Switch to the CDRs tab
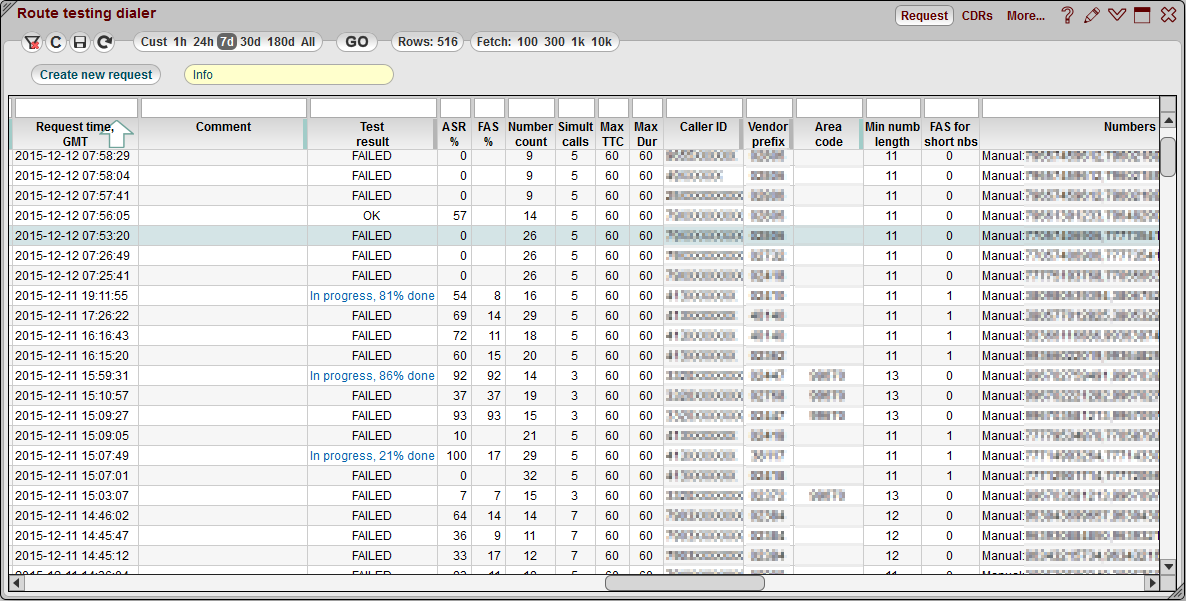1186x601 pixels. tap(977, 15)
